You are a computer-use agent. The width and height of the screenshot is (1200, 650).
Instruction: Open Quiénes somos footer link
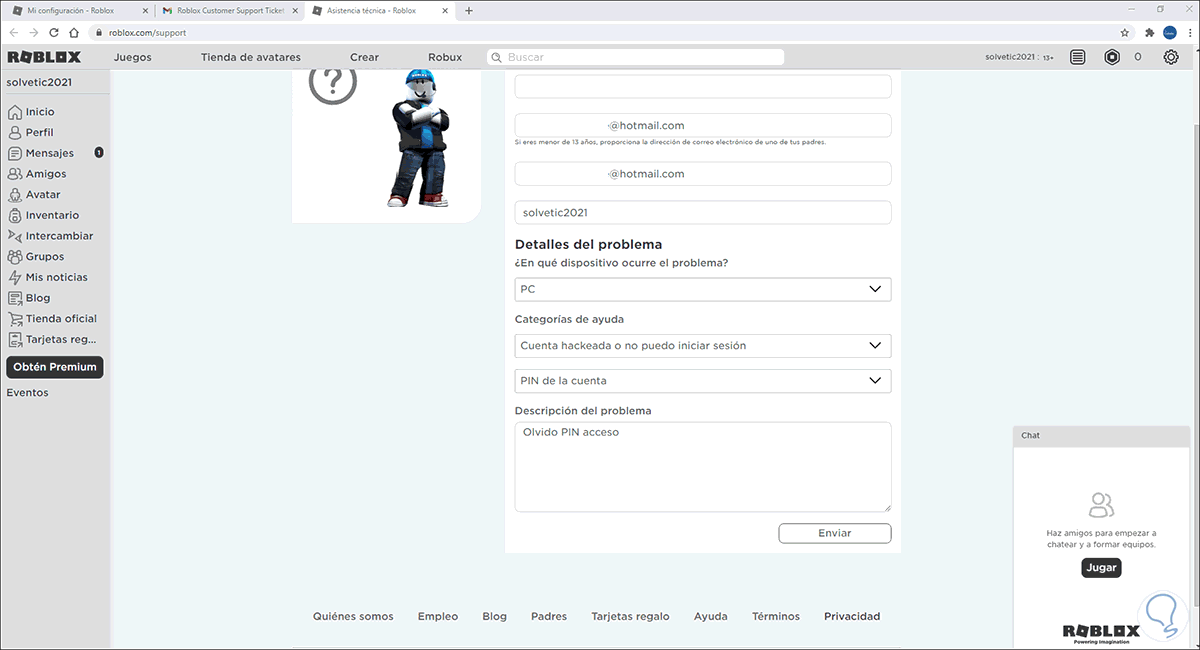tap(353, 617)
